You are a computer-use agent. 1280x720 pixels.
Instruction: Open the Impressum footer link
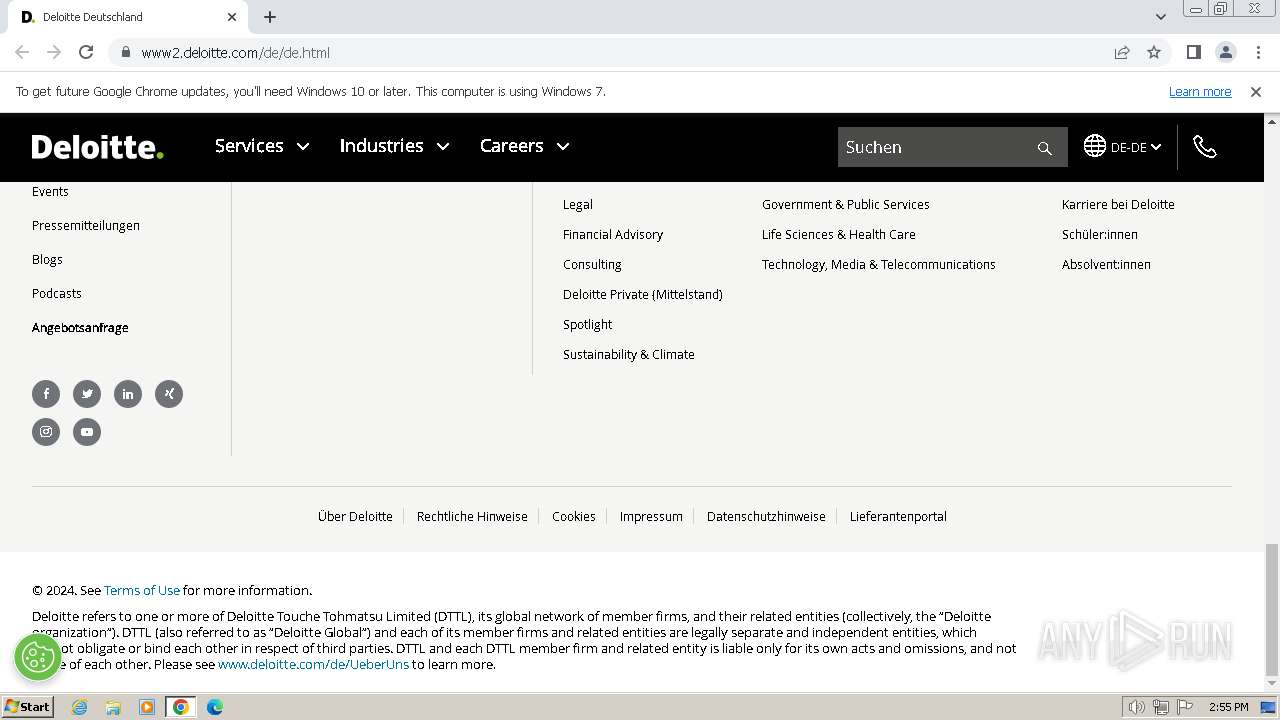click(651, 517)
